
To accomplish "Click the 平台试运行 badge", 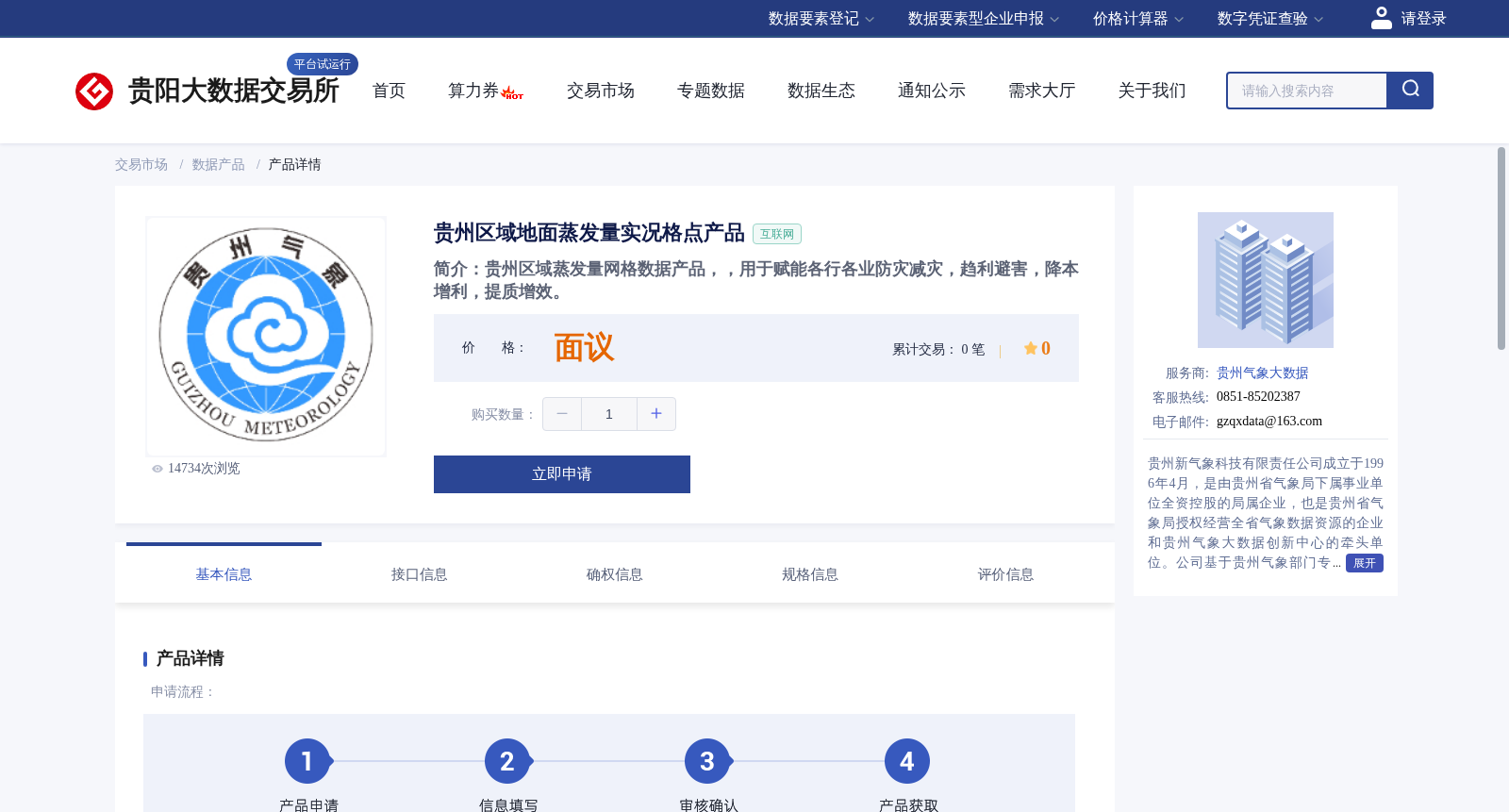I will click(x=323, y=64).
